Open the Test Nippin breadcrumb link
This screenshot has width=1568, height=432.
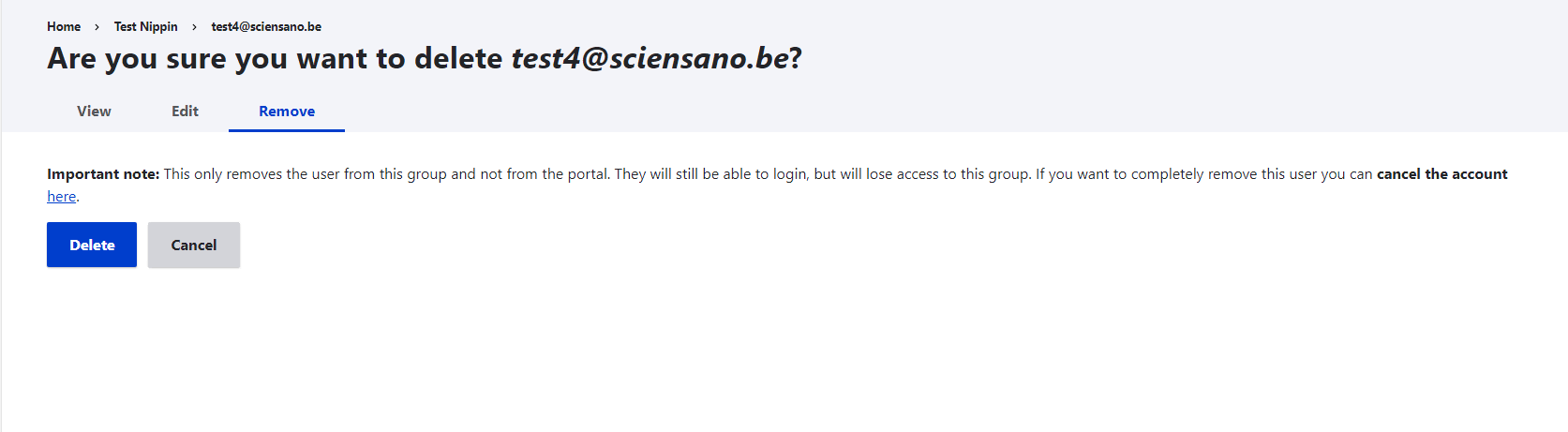coord(145,26)
